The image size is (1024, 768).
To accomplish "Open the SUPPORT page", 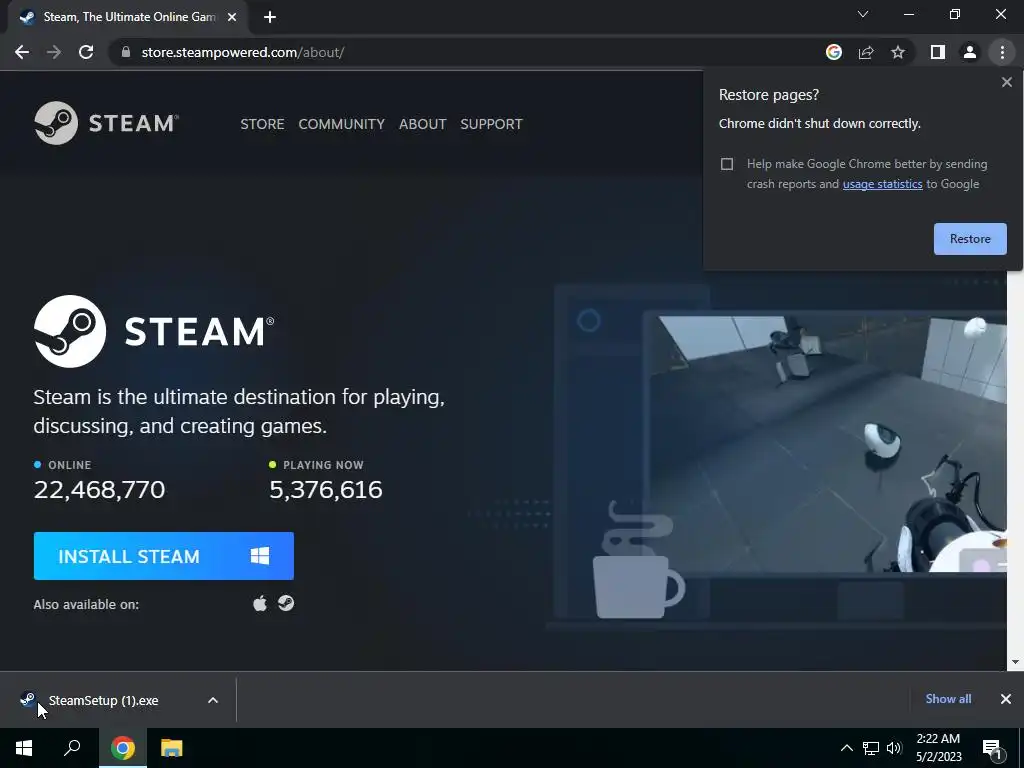I will (x=491, y=124).
